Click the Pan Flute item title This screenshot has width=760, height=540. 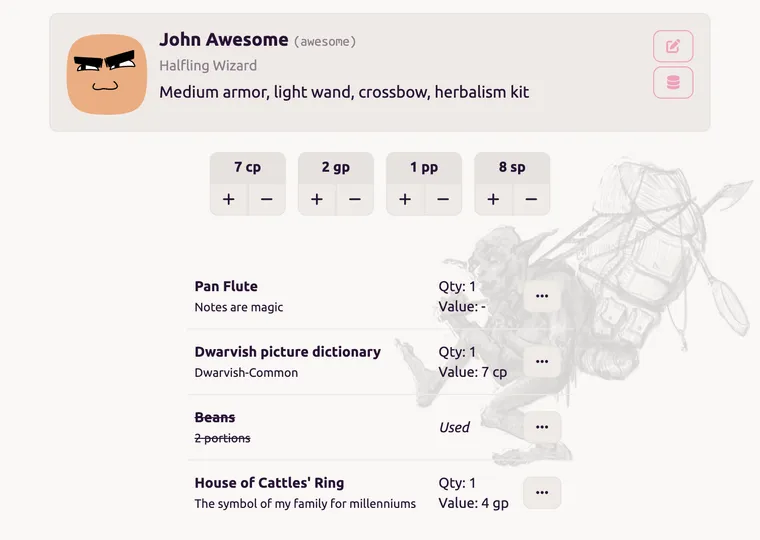pyautogui.click(x=226, y=286)
